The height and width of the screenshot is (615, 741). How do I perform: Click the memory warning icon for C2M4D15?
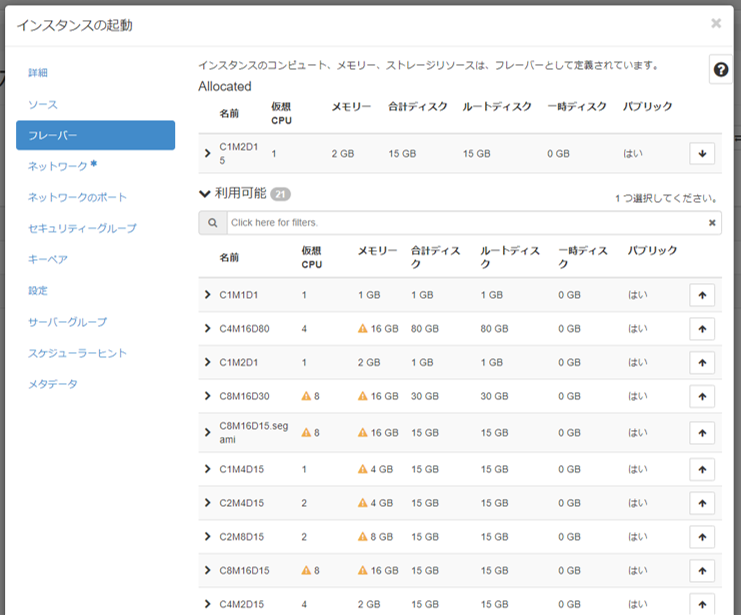(x=362, y=503)
